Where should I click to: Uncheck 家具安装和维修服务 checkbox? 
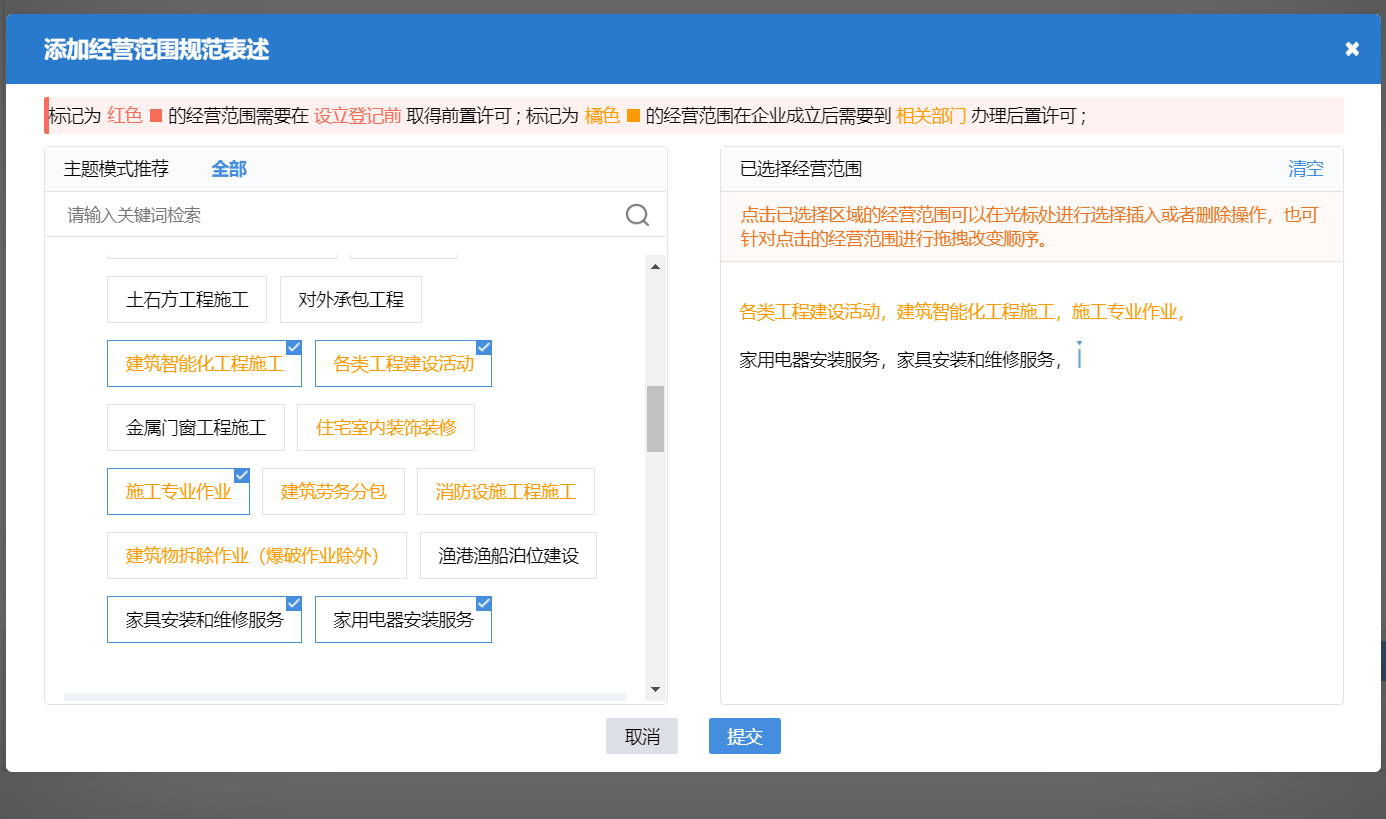pos(293,602)
